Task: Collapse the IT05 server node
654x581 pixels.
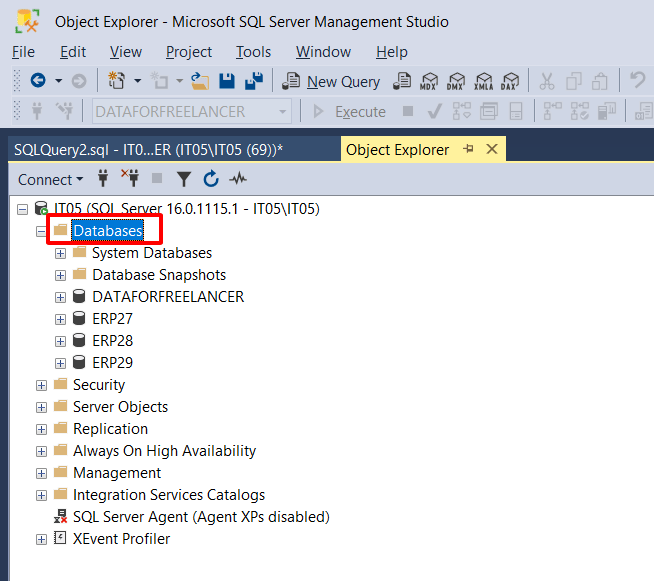Action: [x=23, y=209]
